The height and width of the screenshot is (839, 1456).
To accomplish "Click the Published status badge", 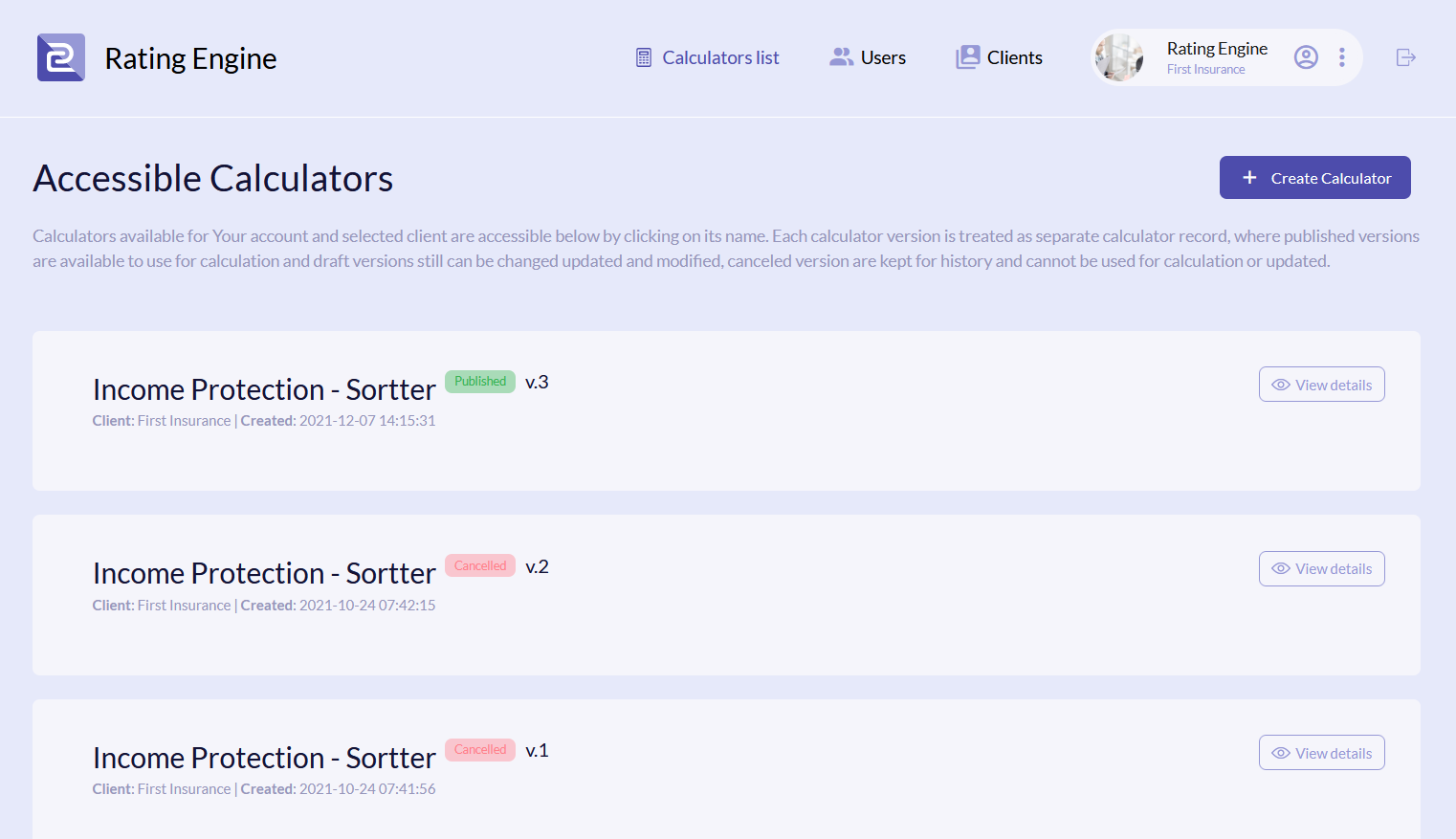I will click(x=480, y=381).
